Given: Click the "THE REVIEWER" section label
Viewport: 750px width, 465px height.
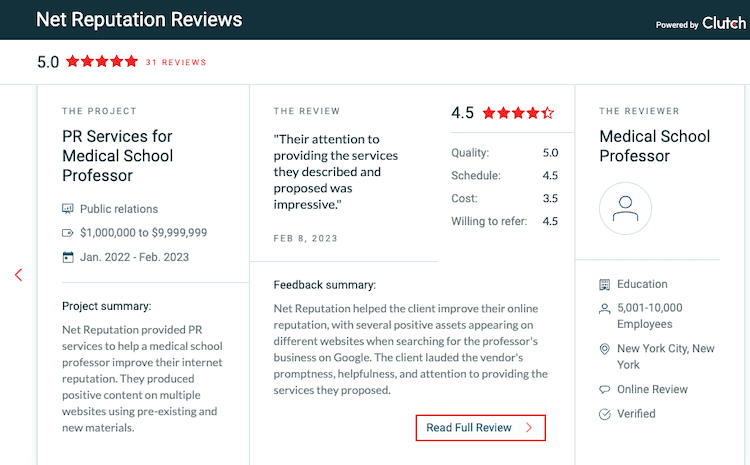Looking at the screenshot, I should [639, 111].
